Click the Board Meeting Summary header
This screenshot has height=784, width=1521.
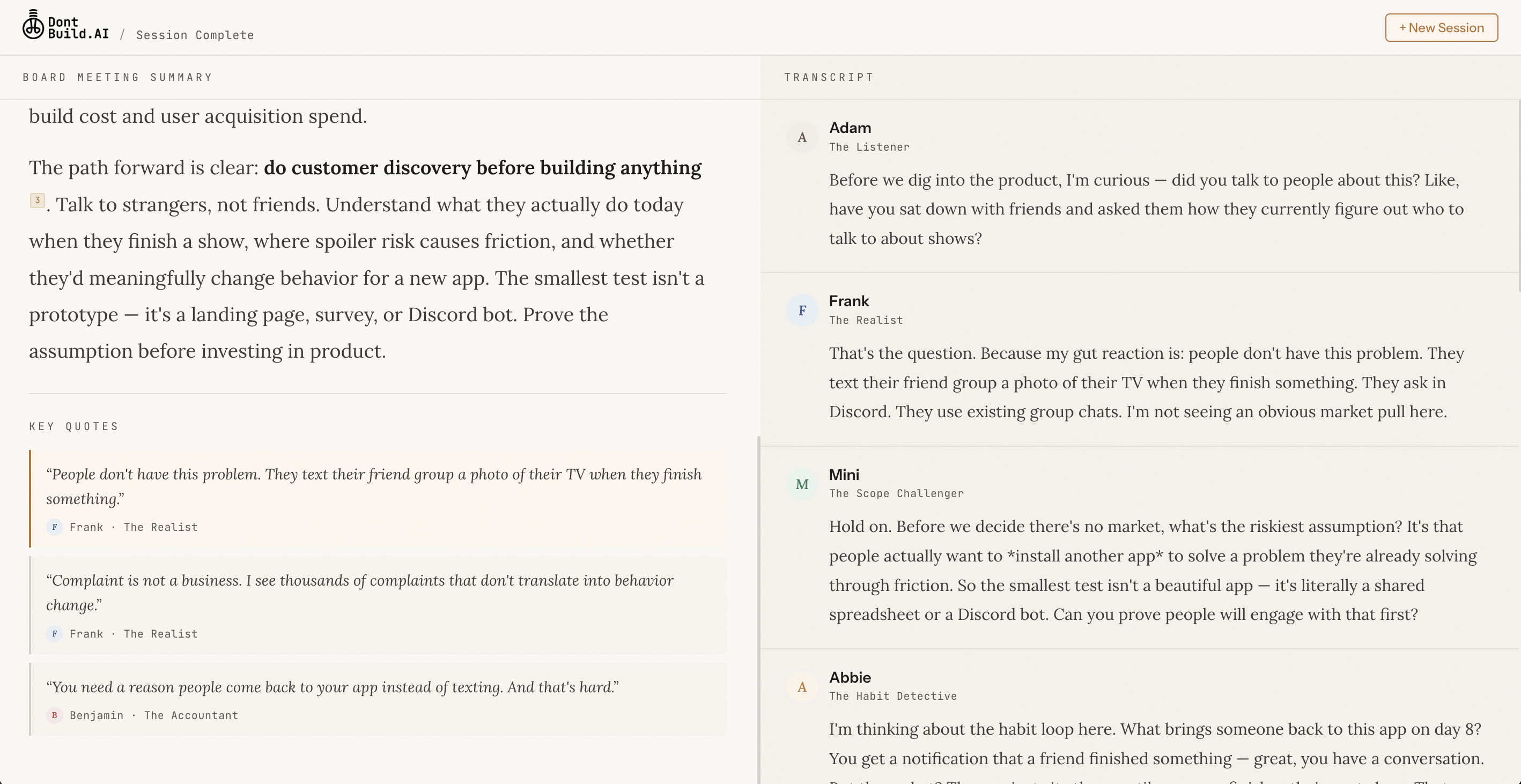point(117,77)
